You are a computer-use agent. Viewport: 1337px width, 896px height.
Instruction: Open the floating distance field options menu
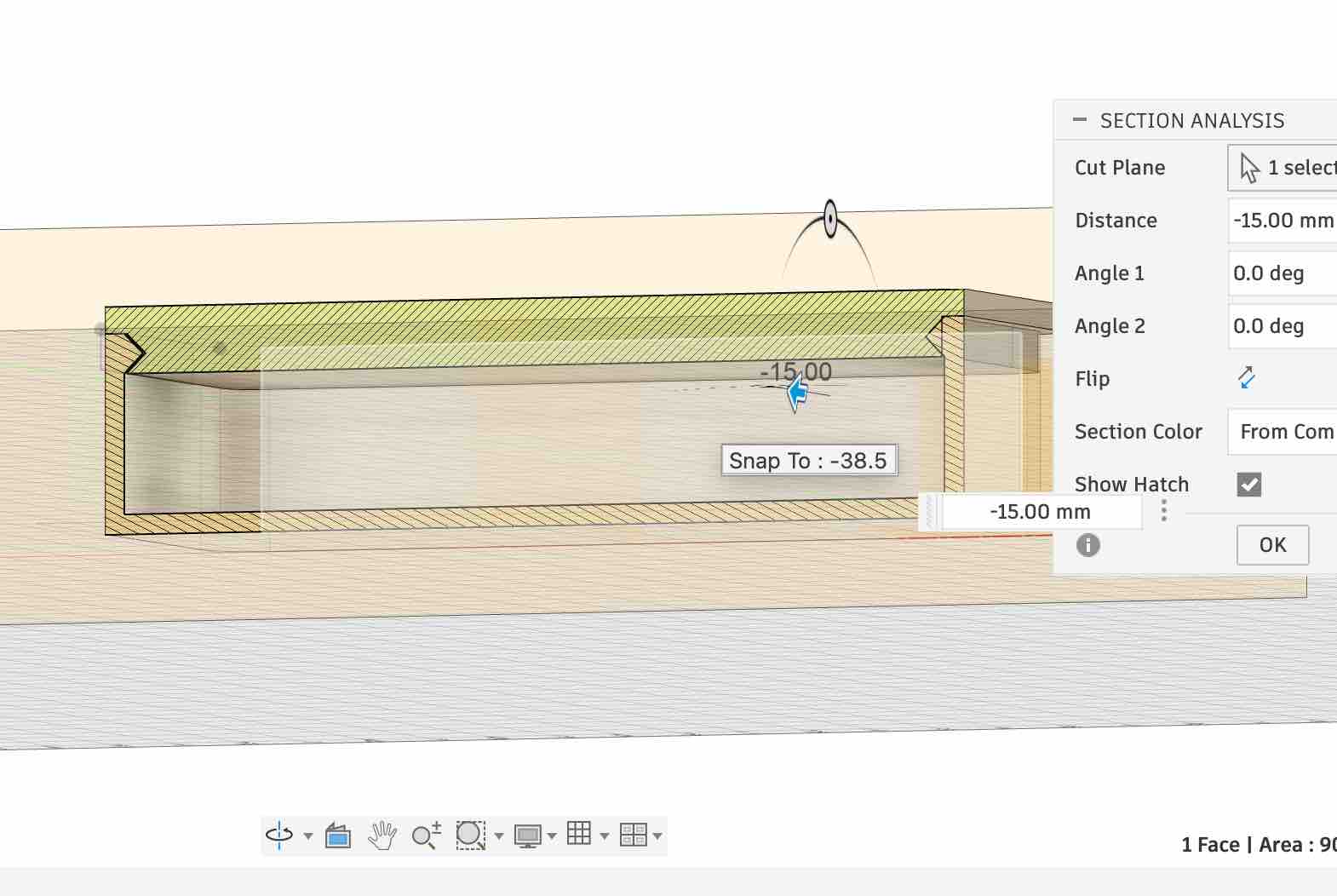(1164, 511)
